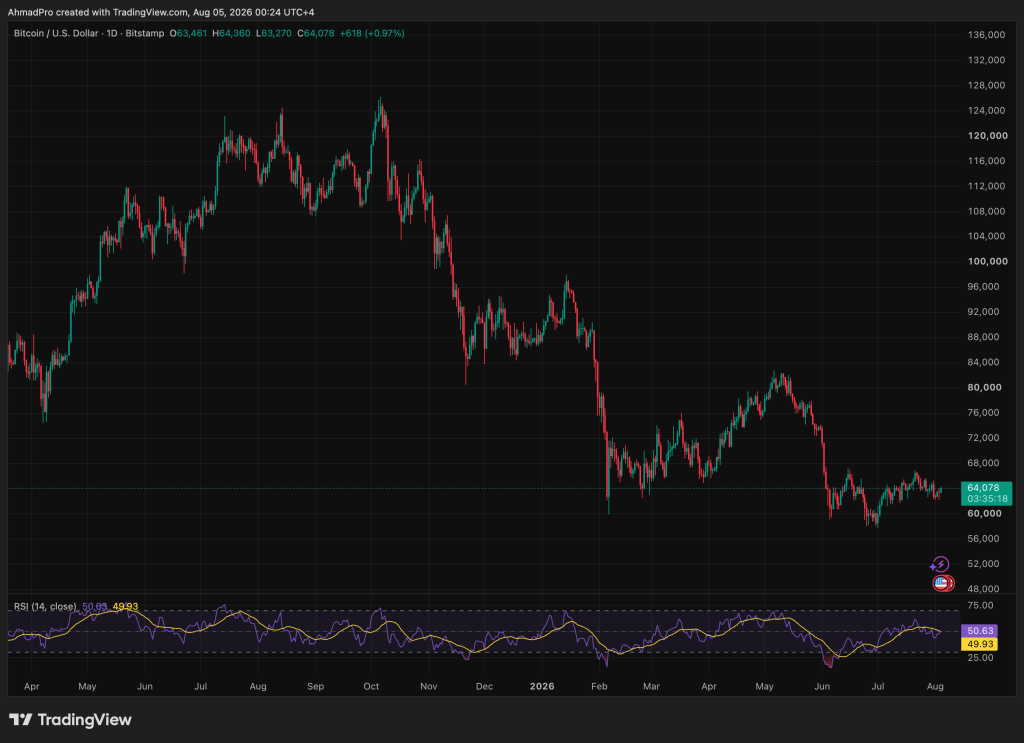Click the TradingView logo at bottom left

[x=71, y=719]
